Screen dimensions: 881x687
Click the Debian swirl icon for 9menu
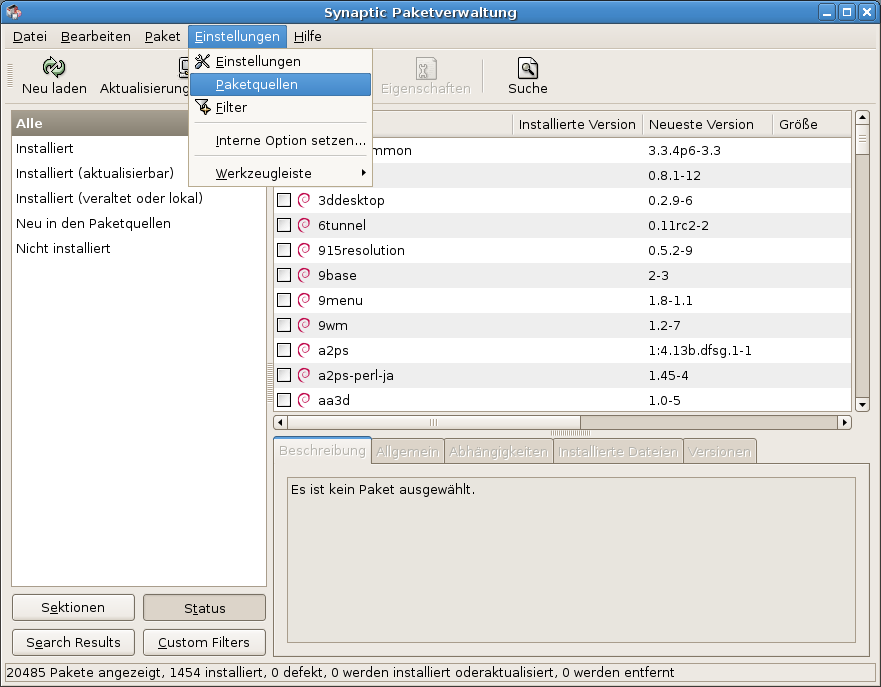point(304,300)
